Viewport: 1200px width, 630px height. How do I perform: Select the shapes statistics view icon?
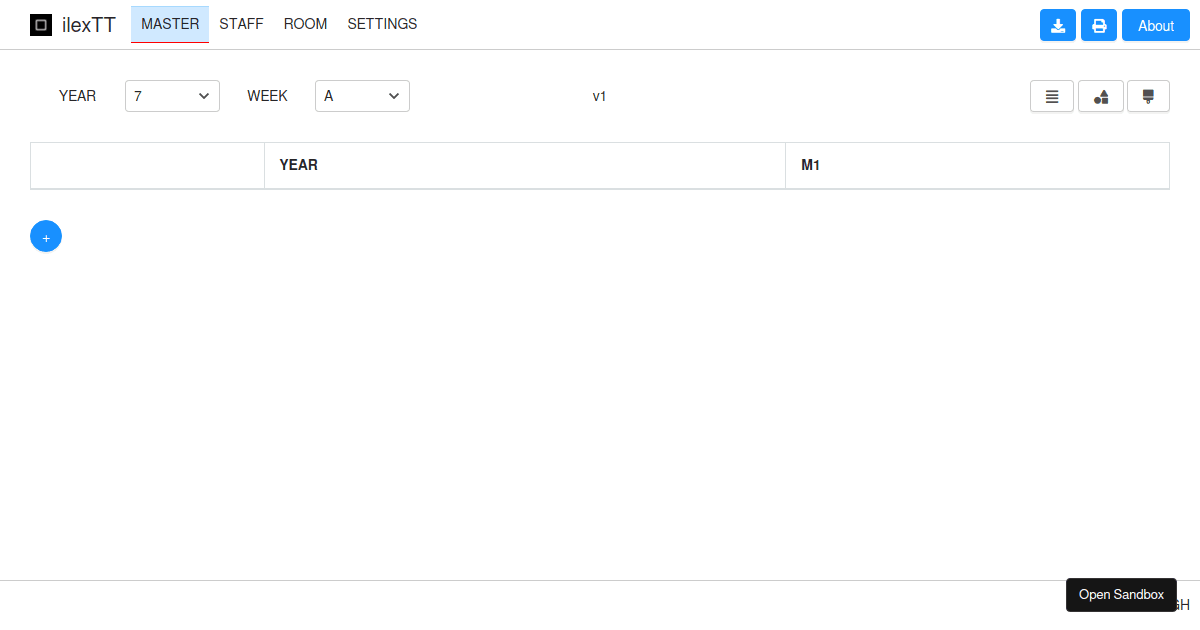point(1100,96)
